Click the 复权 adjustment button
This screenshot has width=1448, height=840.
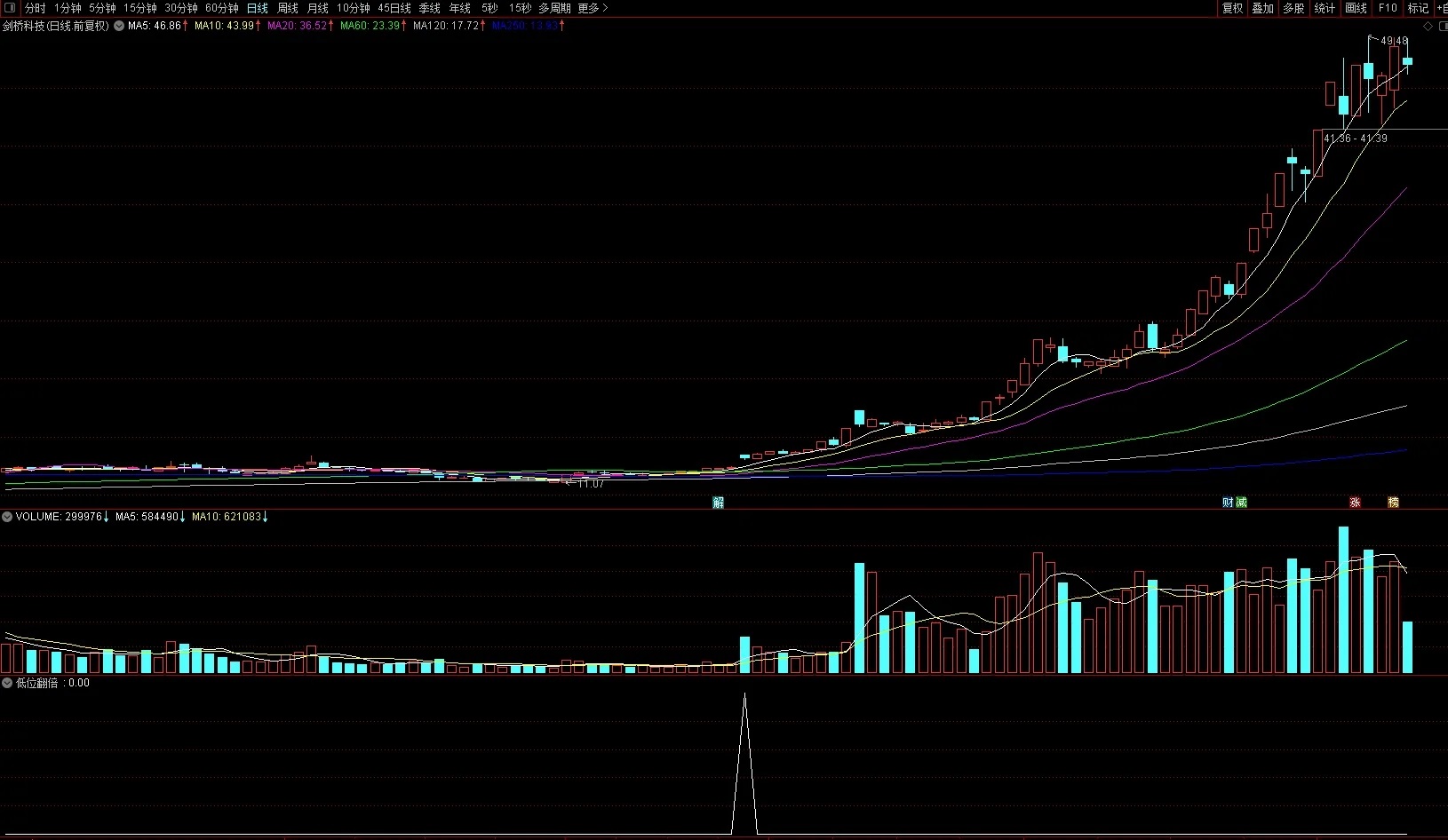1232,8
